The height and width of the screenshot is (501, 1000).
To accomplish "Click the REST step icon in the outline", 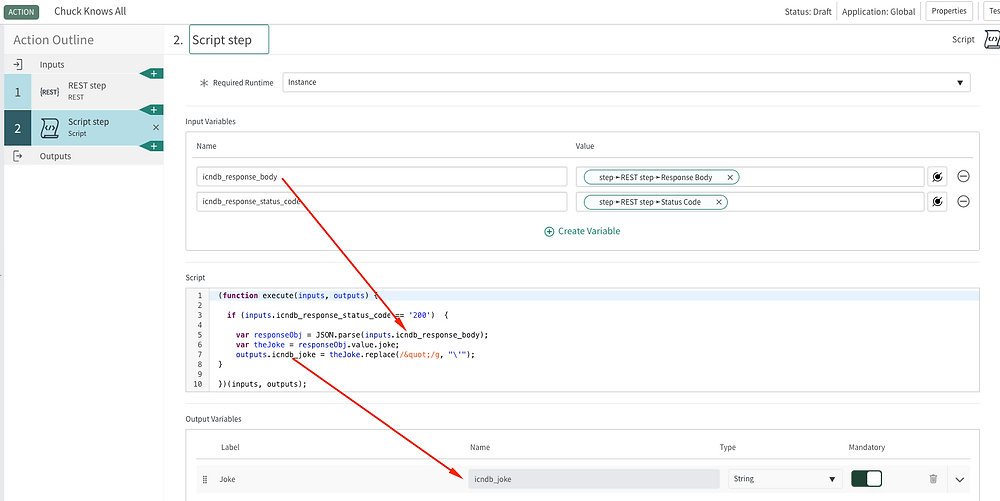I will (50, 92).
